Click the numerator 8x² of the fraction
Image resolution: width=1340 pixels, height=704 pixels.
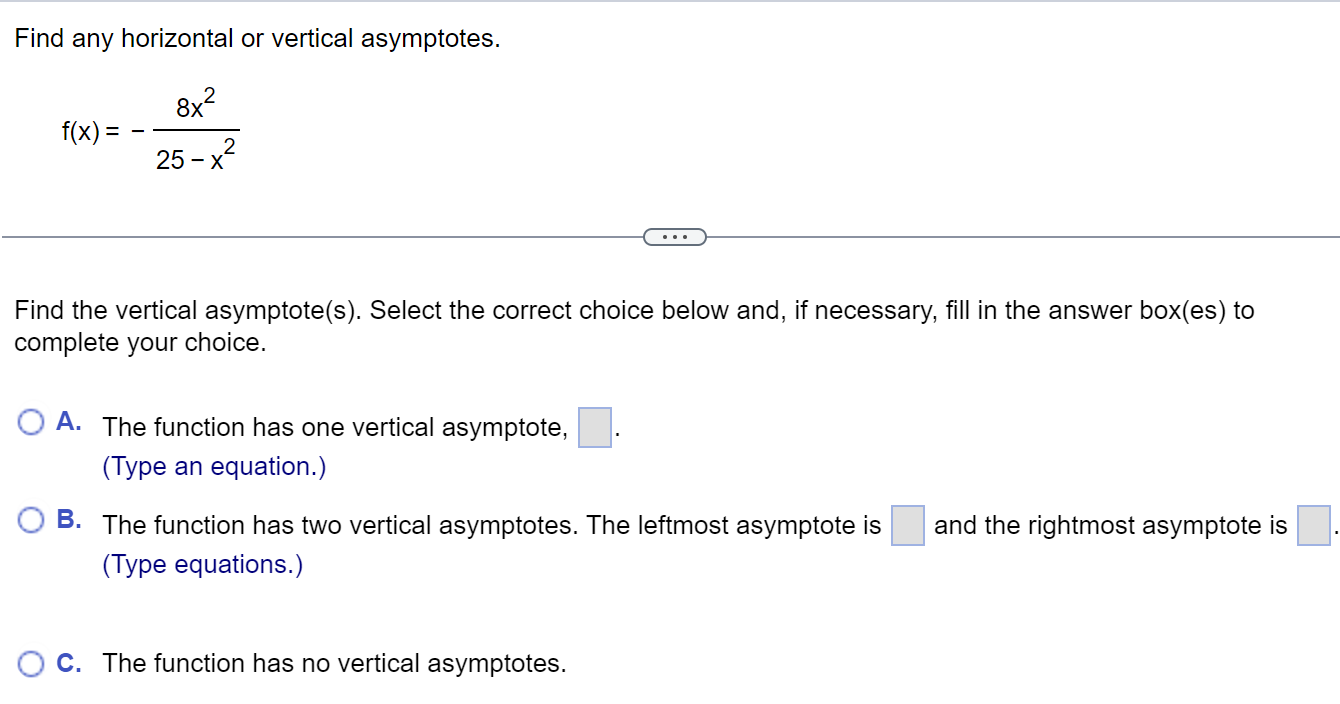coord(196,105)
